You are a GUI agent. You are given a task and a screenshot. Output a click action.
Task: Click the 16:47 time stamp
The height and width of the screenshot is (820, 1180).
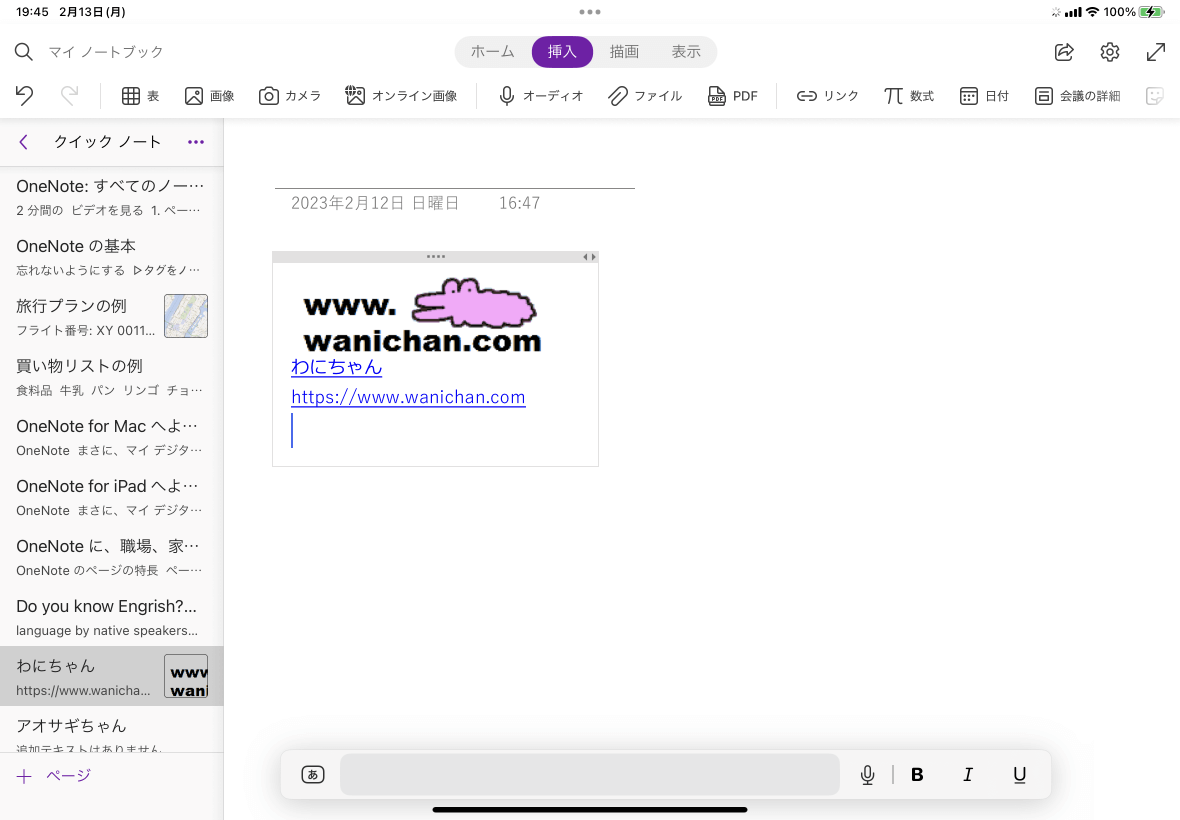click(519, 203)
